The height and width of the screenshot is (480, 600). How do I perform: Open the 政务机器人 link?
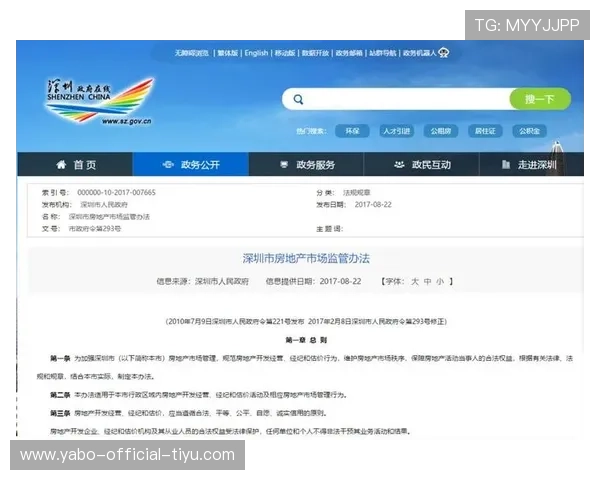coord(419,53)
